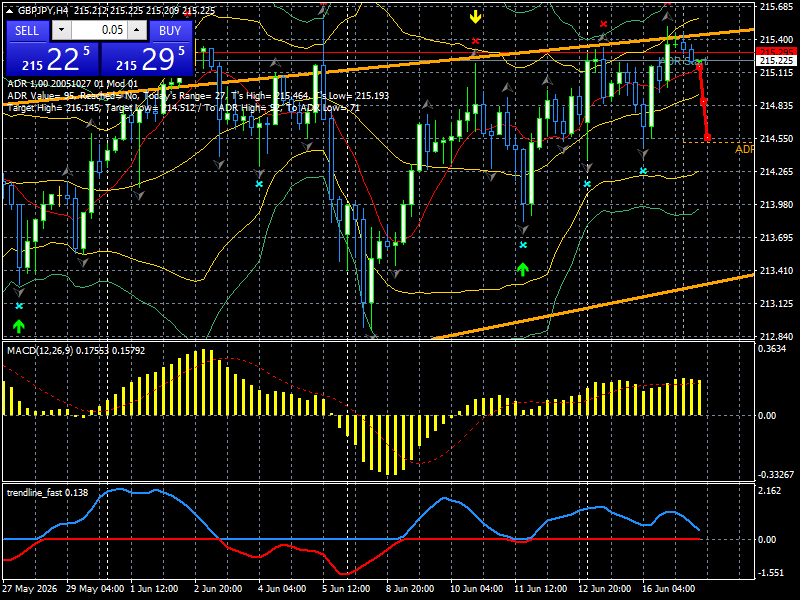
Task: Click the 11 Jun 12:00 time label
Action: tap(541, 589)
